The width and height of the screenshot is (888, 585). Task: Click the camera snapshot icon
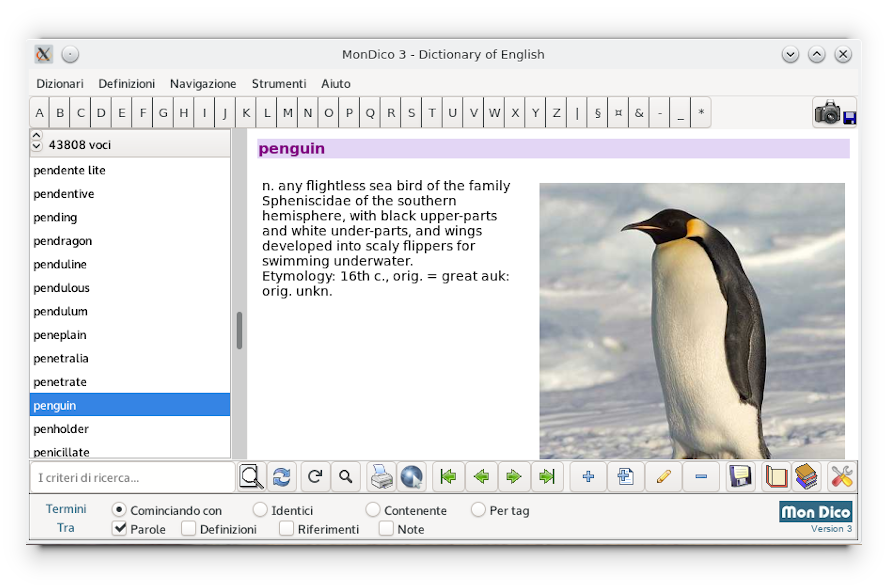click(835, 112)
